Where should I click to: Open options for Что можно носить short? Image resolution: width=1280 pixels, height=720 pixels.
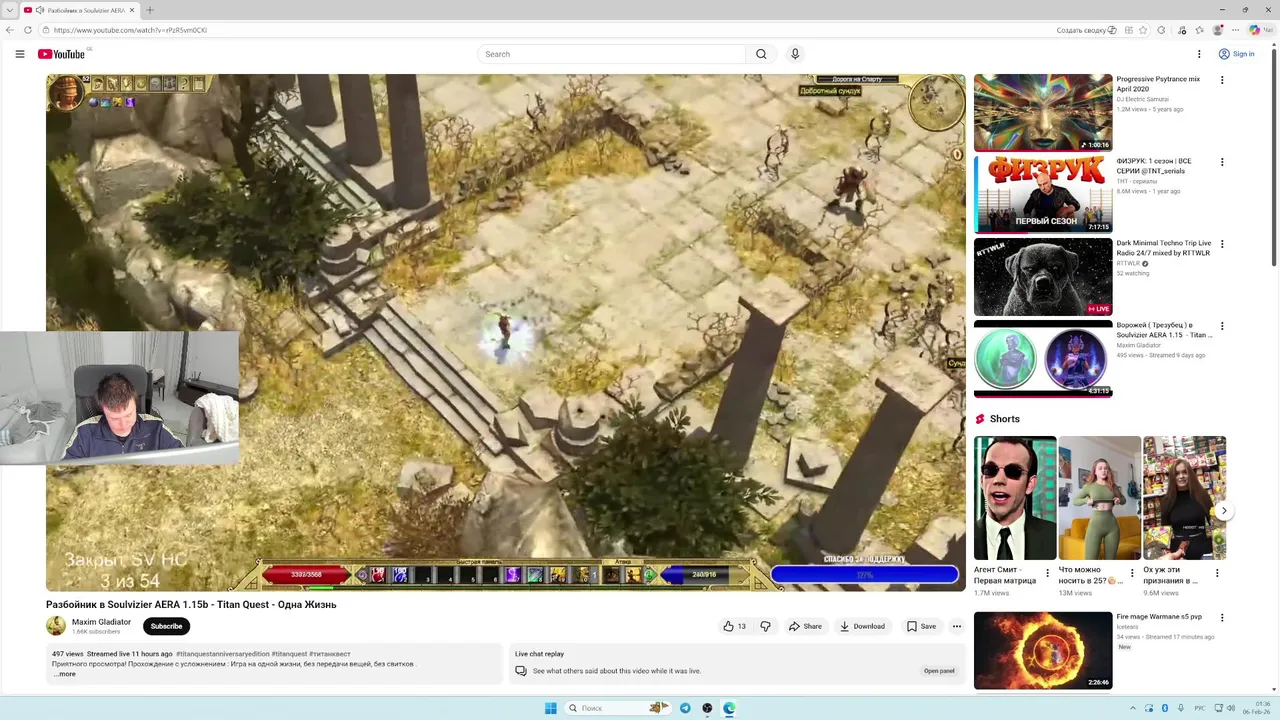[1132, 573]
